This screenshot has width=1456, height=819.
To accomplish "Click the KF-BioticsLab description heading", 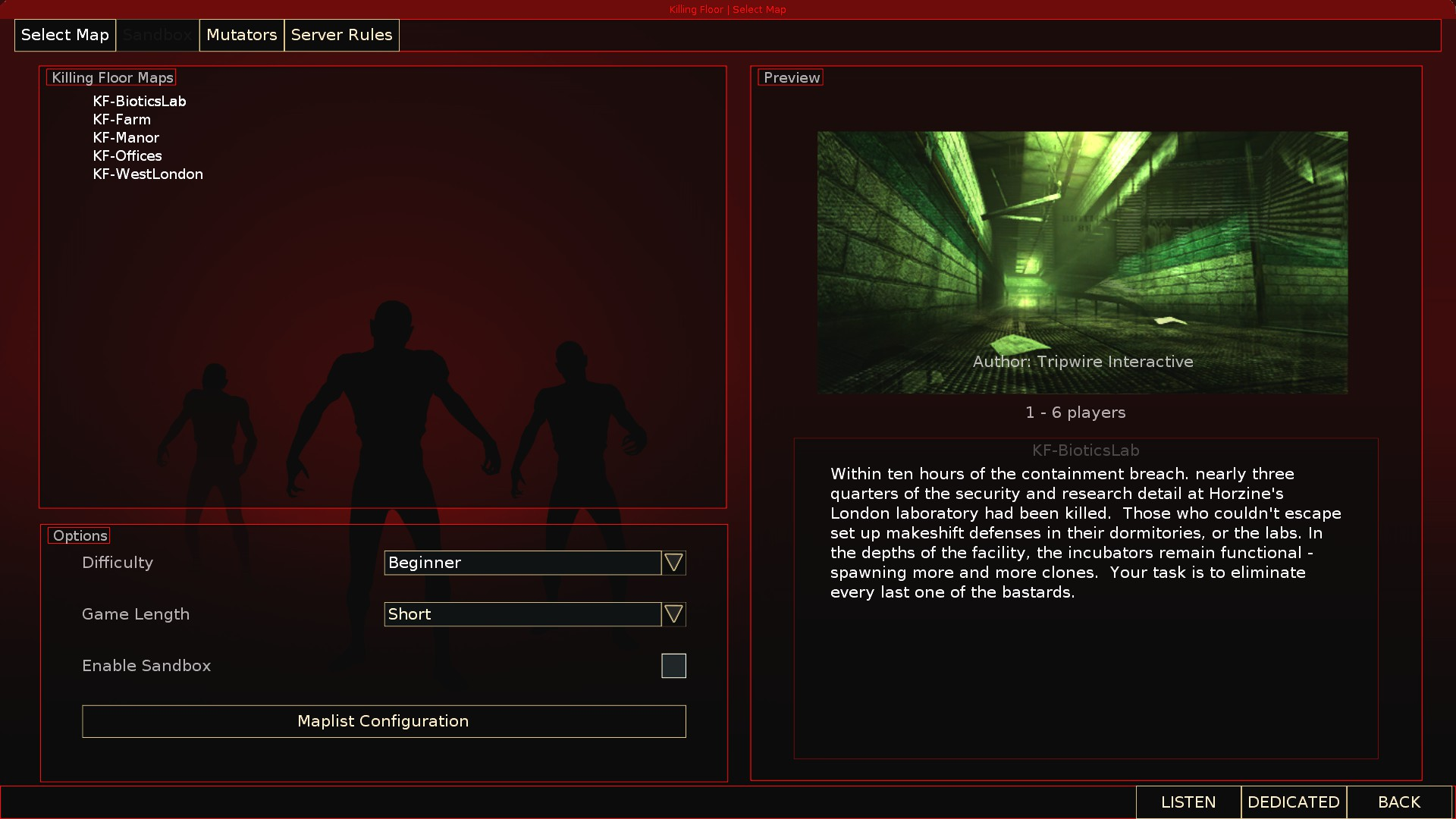I will (x=1085, y=450).
